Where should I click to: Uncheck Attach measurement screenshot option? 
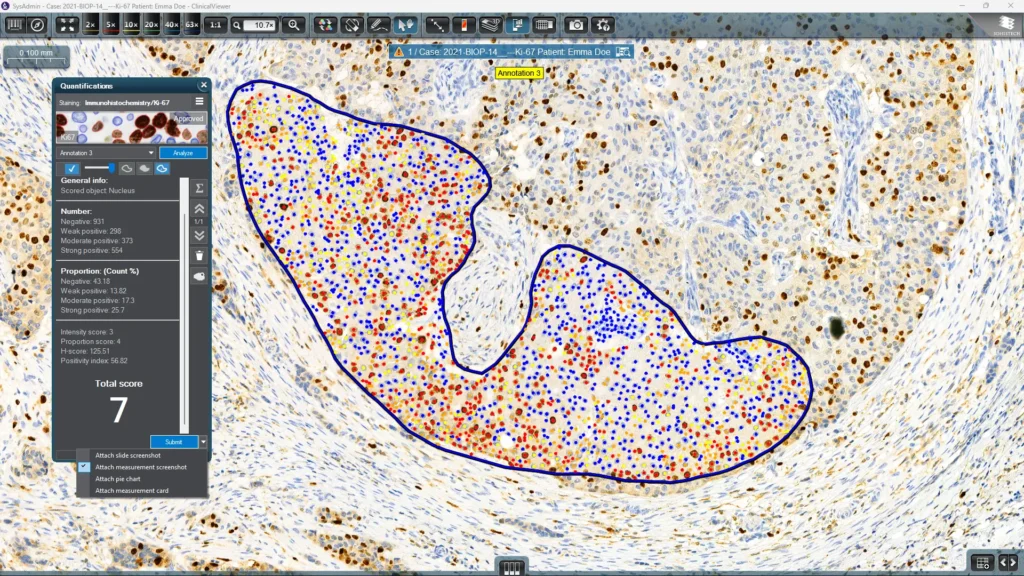click(x=141, y=467)
